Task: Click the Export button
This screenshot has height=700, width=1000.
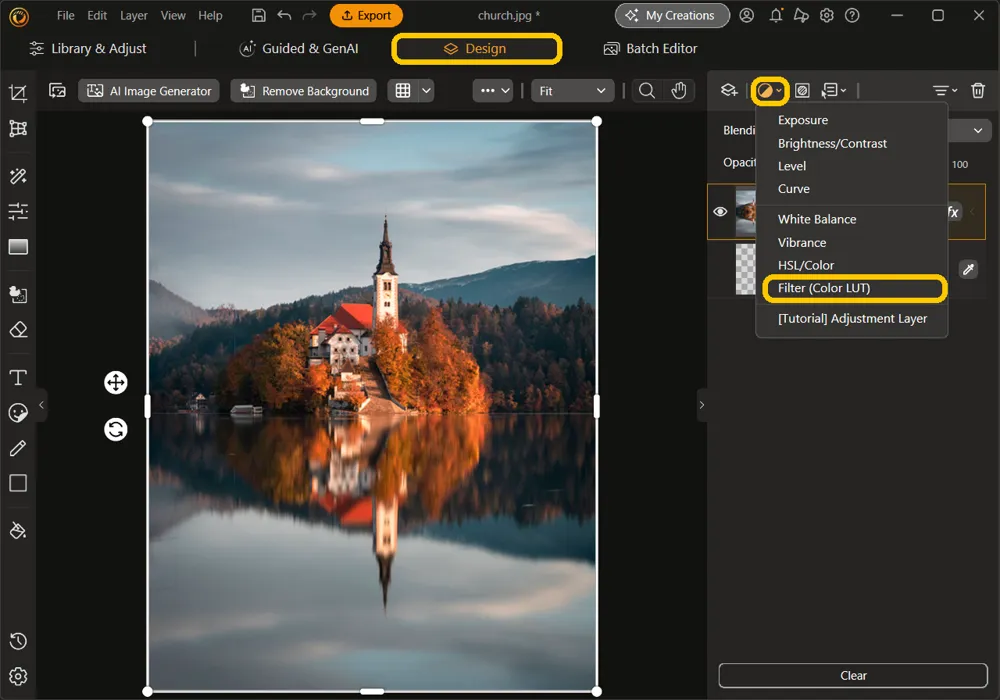Action: (366, 15)
